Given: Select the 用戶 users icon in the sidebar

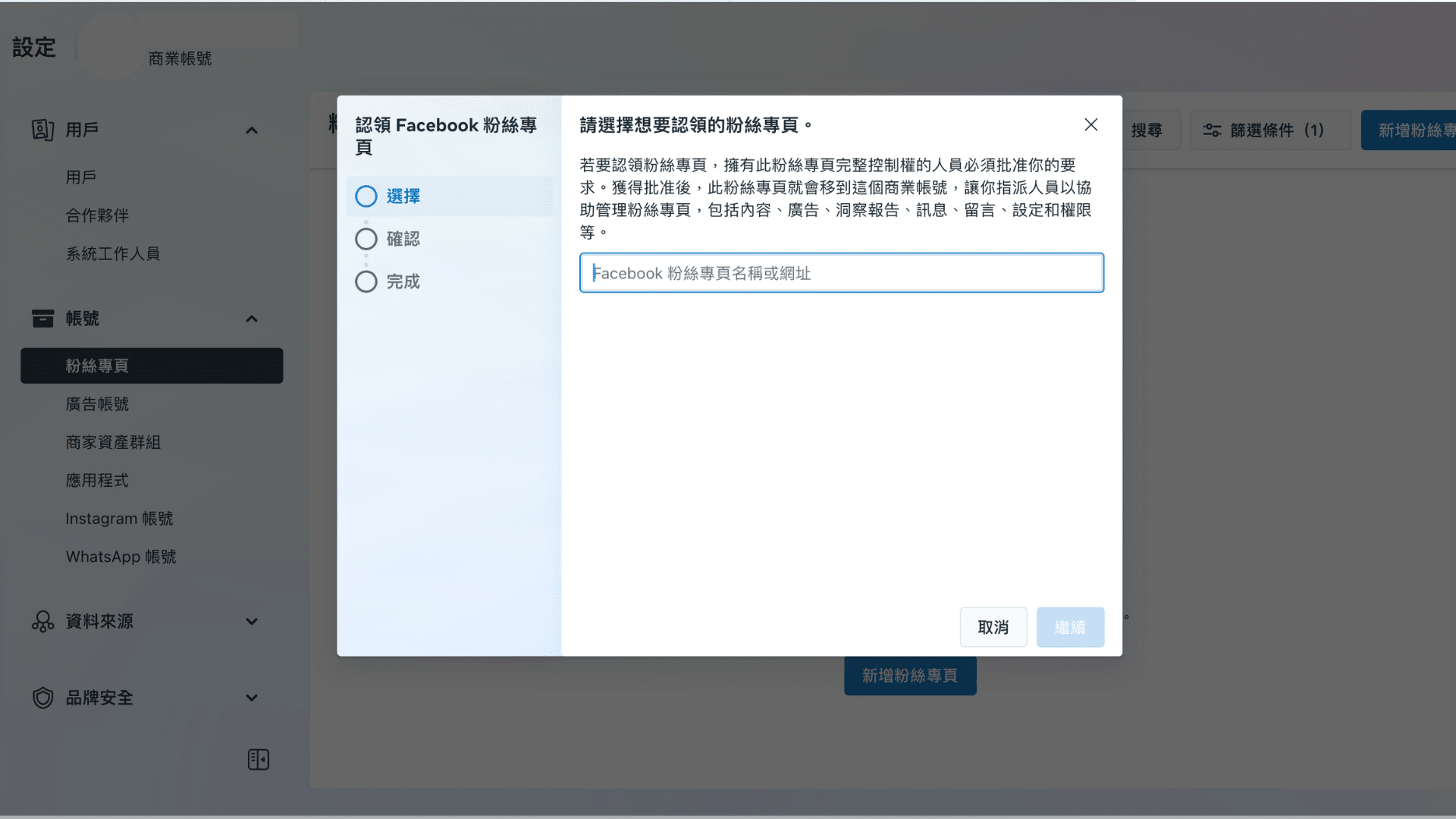Looking at the screenshot, I should point(43,130).
